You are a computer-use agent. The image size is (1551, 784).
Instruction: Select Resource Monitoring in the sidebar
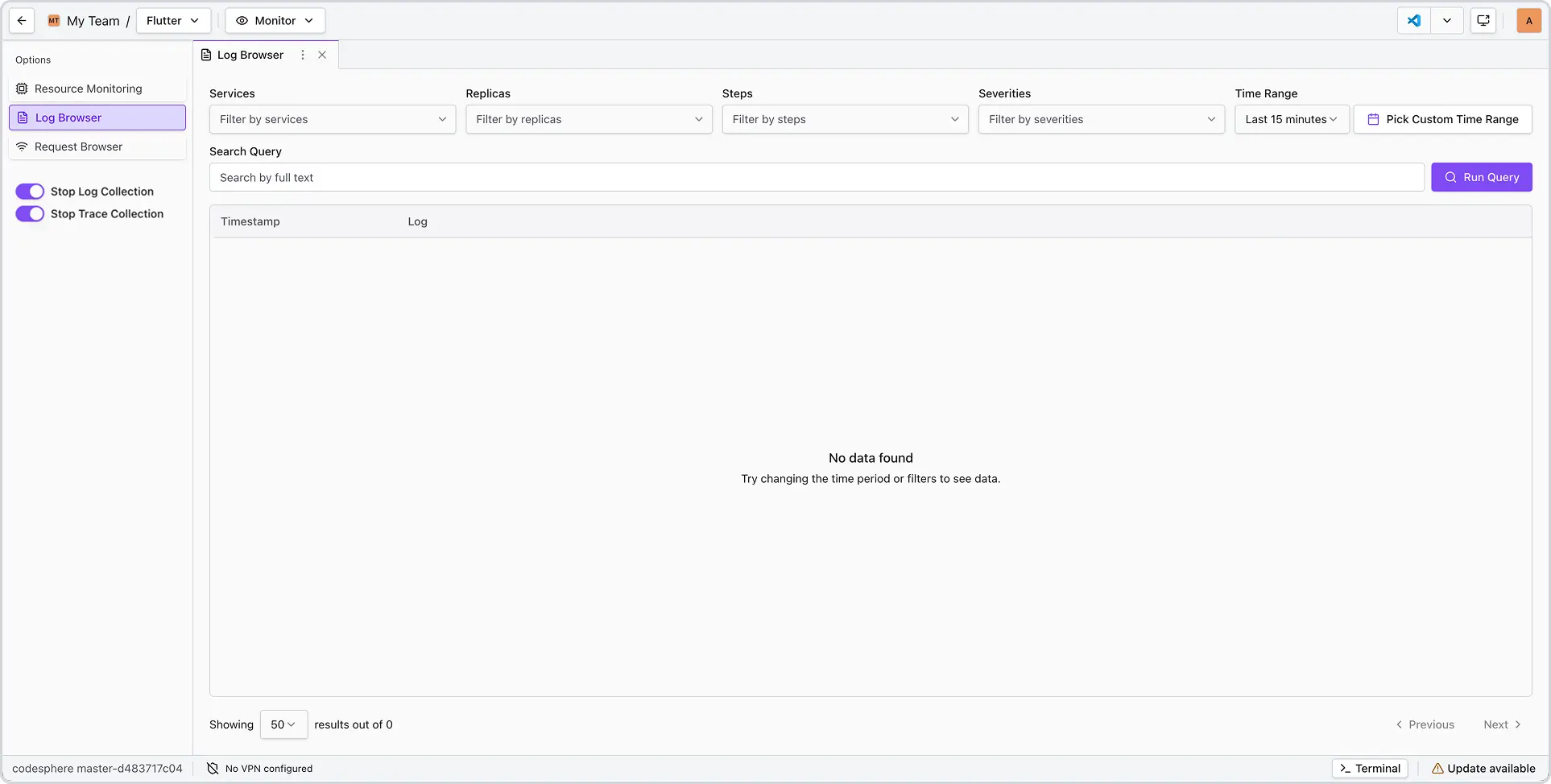pyautogui.click(x=87, y=89)
